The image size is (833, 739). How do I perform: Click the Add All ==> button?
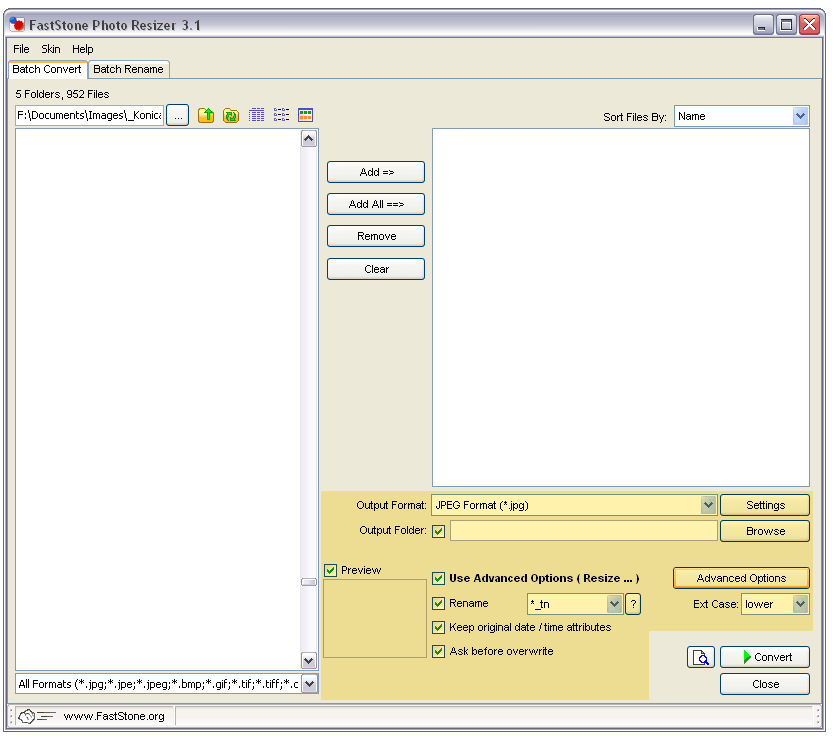376,204
